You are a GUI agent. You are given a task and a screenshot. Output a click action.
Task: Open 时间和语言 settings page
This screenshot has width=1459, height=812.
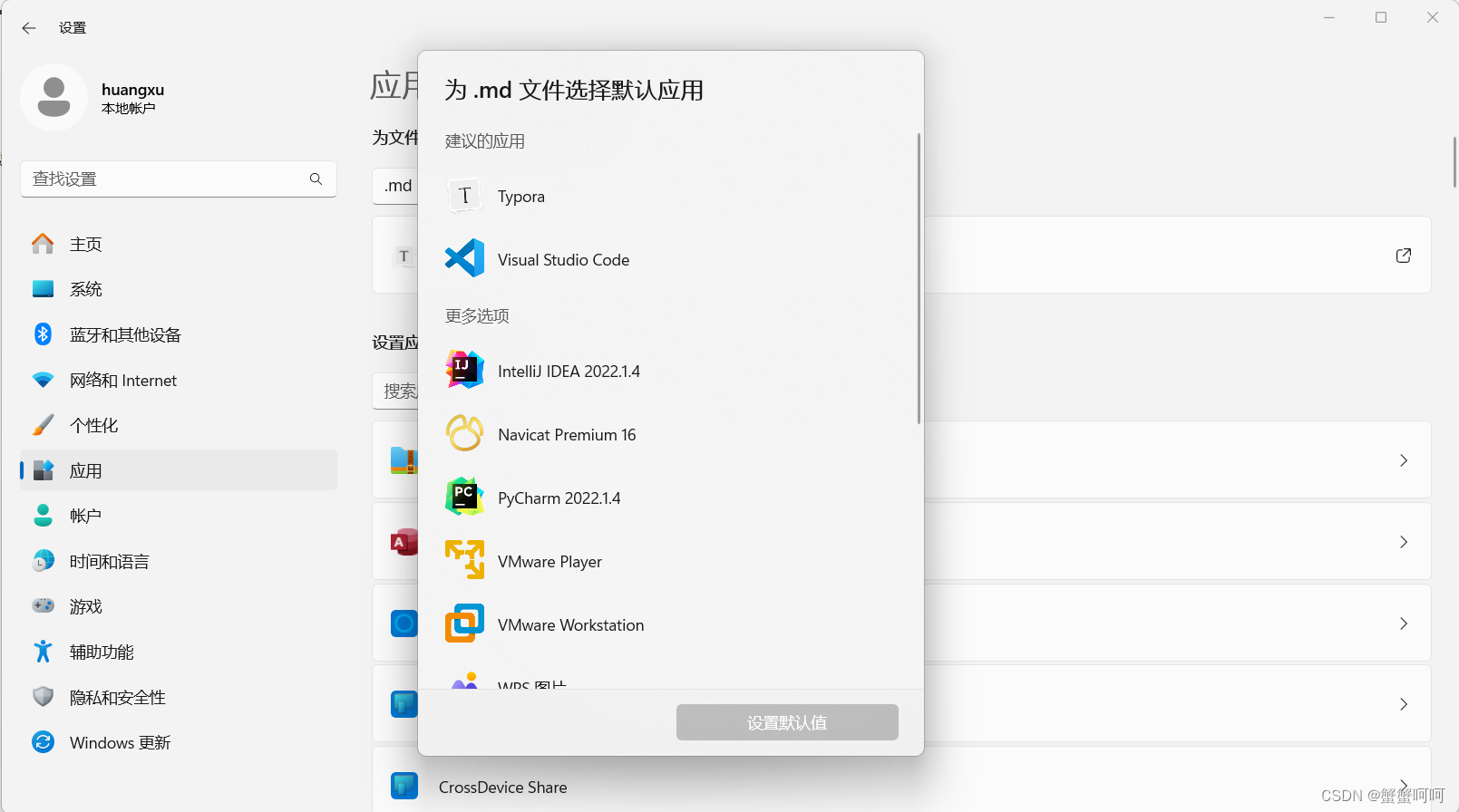(179, 561)
